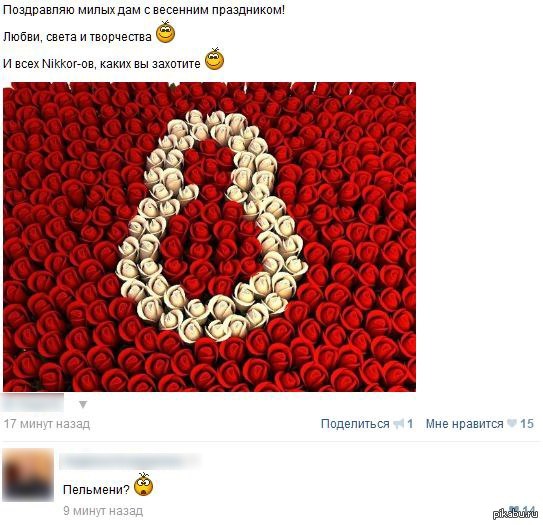Click the shocked emoji after 'Пельмени?'
Screen dimensions: 543x525
point(143,484)
